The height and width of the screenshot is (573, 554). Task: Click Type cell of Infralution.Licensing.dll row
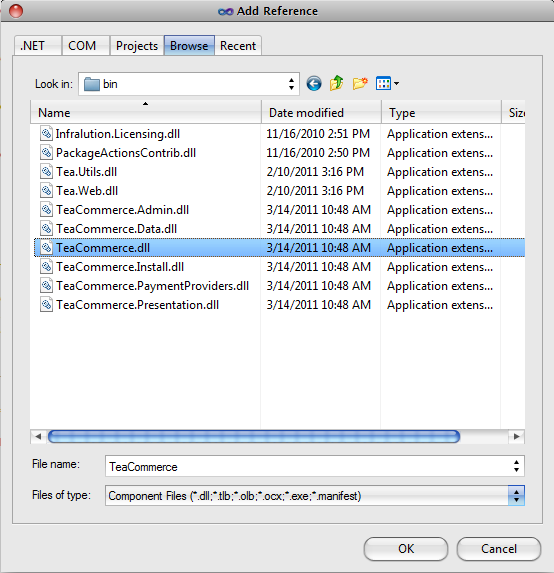[x=440, y=134]
